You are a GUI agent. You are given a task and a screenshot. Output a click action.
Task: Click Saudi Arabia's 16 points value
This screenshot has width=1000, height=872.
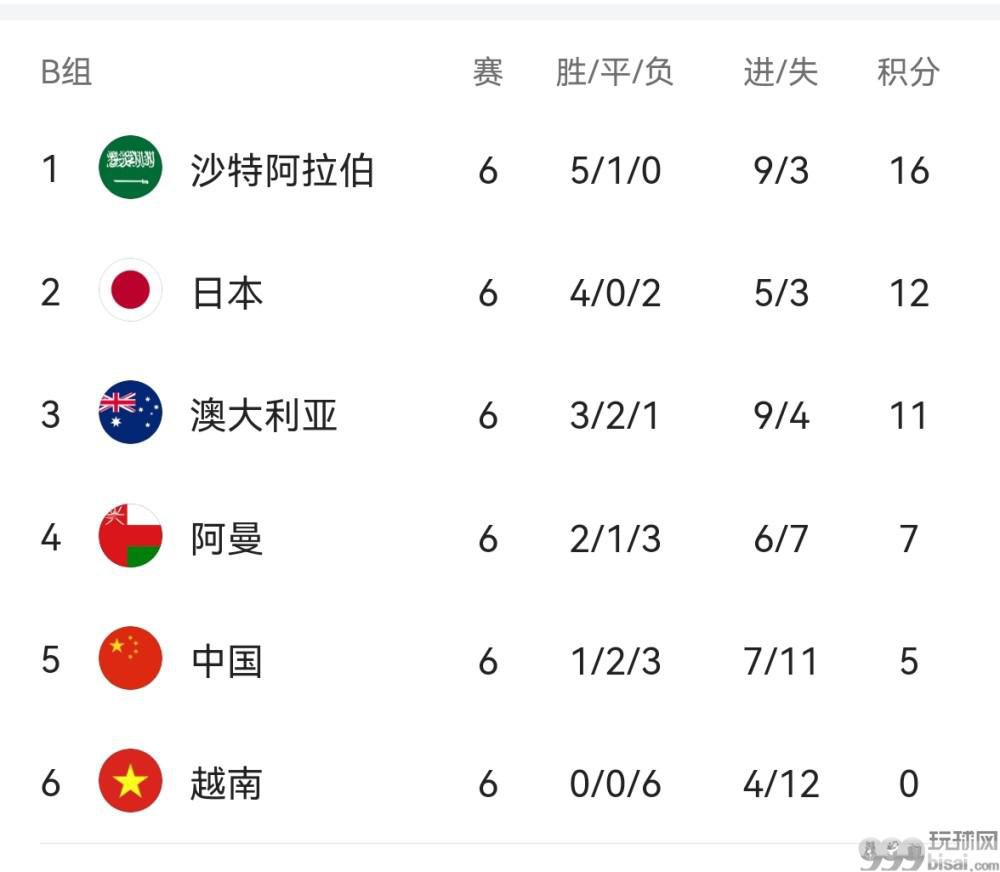[x=909, y=171]
